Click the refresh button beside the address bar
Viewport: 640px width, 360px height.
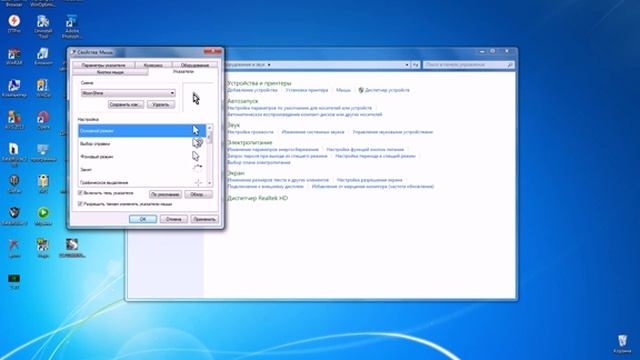tap(415, 65)
